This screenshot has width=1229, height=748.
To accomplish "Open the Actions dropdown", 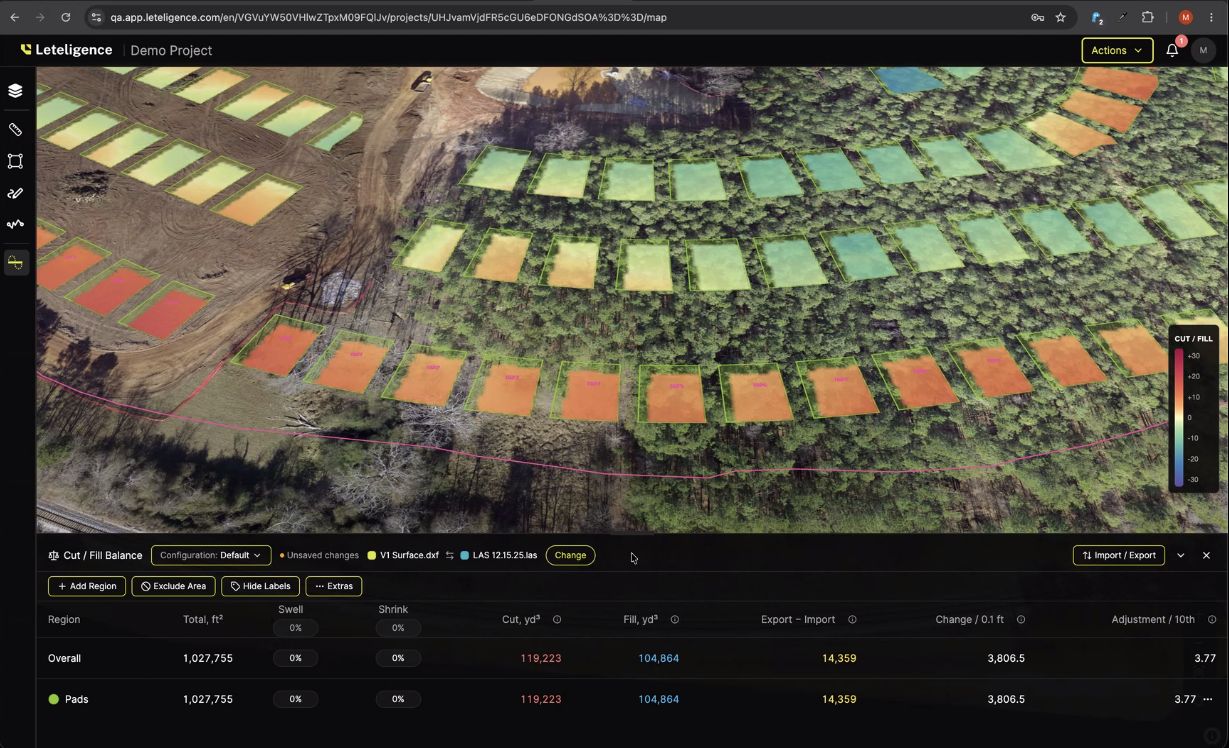I will tap(1117, 50).
